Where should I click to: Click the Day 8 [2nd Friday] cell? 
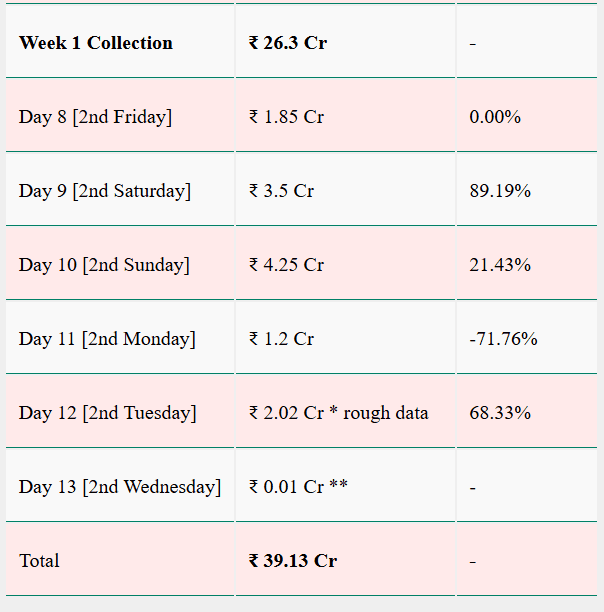(95, 117)
